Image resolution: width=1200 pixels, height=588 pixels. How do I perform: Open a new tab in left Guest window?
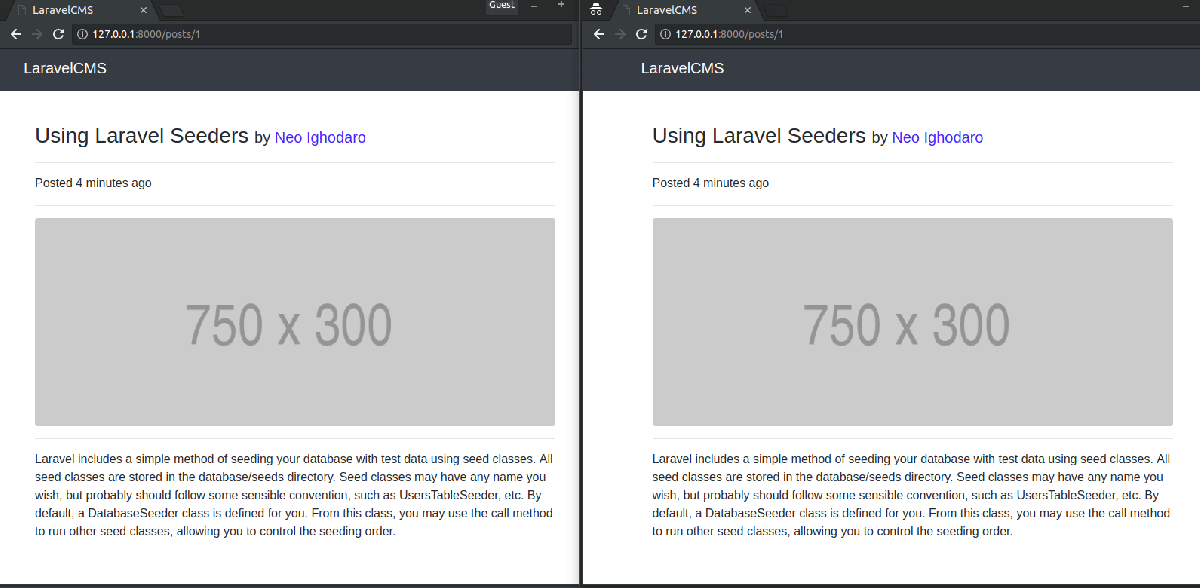[x=171, y=10]
